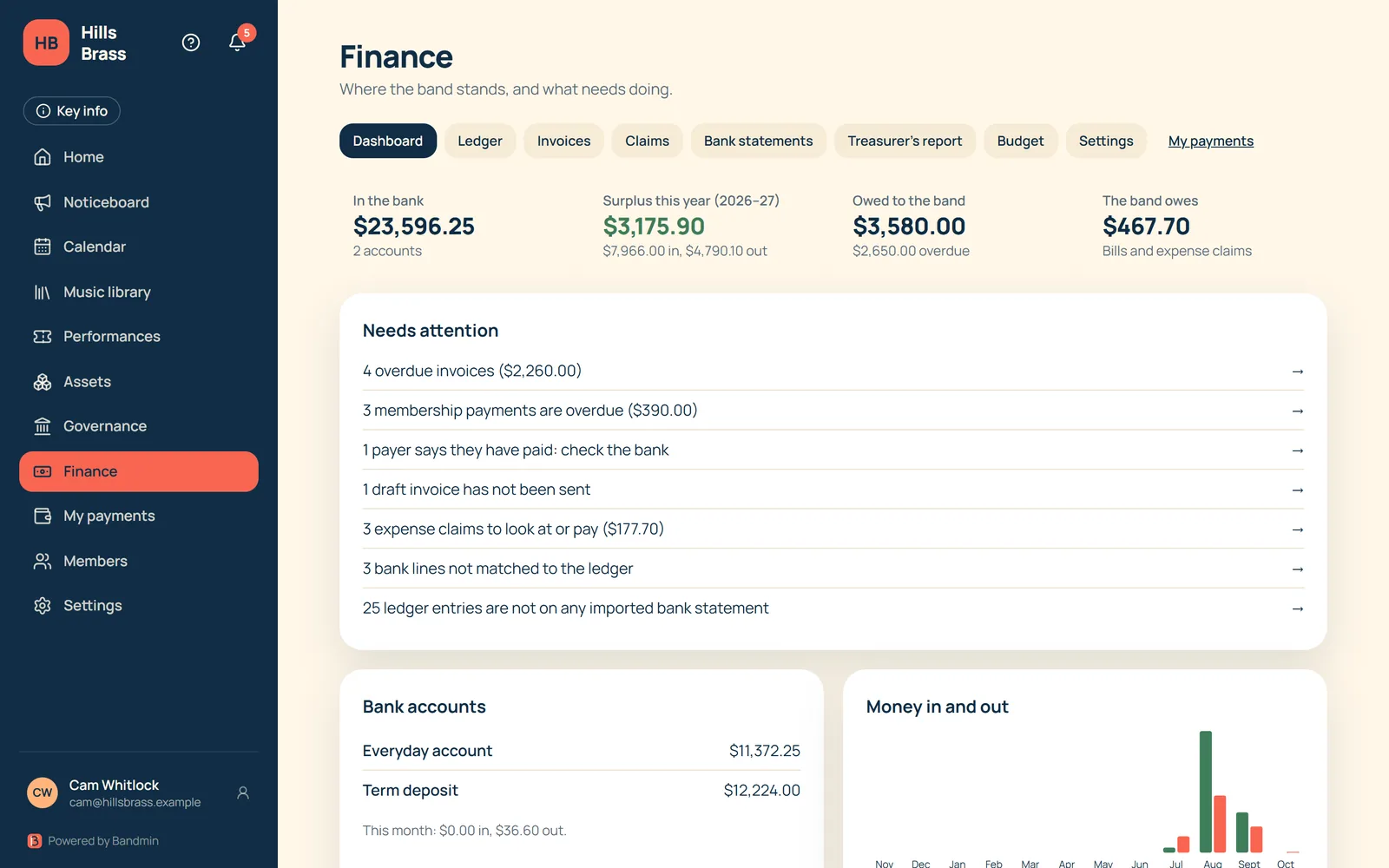Open Performances via the ticket icon
Image resolution: width=1389 pixels, height=868 pixels.
pos(43,337)
